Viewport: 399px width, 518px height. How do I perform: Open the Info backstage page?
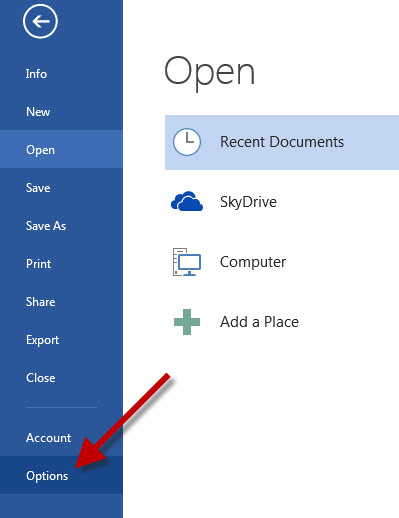click(x=61, y=74)
